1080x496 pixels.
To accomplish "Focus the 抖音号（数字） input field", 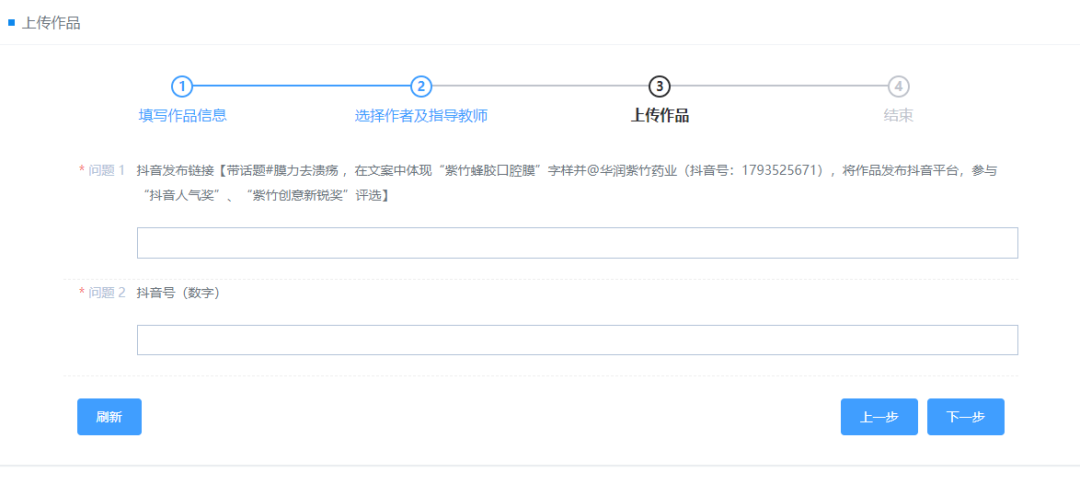I will pos(577,340).
